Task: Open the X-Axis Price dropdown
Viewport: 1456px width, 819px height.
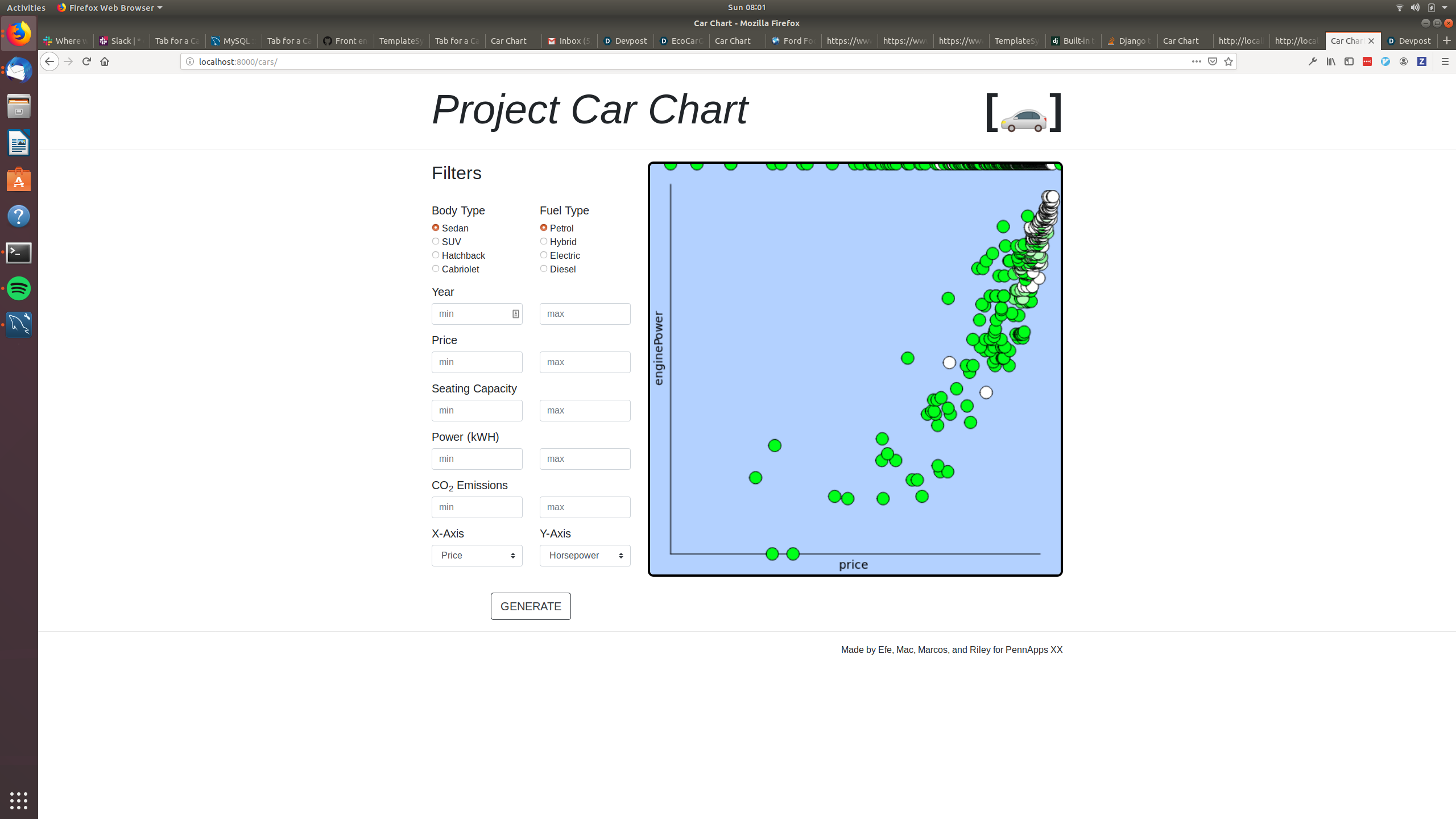Action: point(477,555)
